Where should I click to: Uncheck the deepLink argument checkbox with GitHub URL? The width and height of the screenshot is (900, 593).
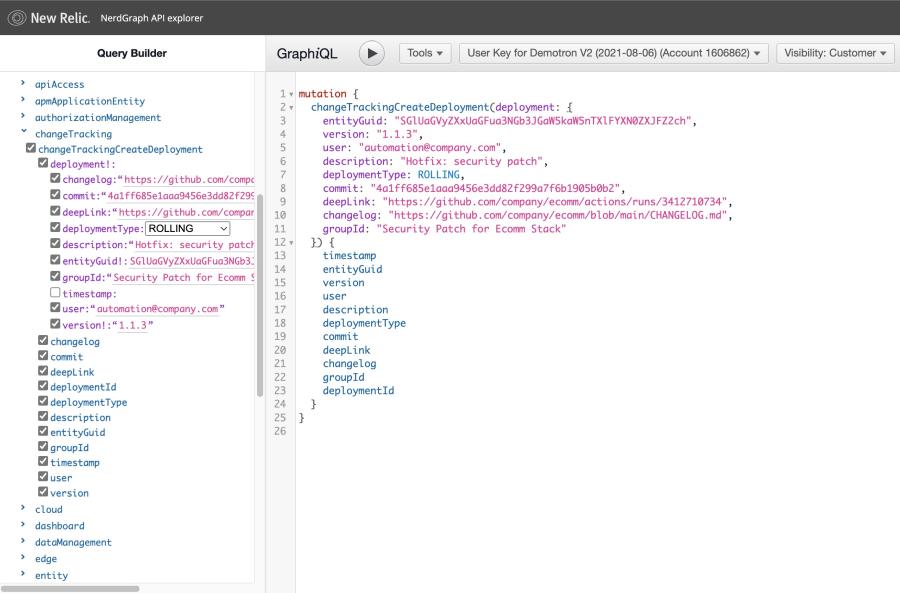coord(55,211)
